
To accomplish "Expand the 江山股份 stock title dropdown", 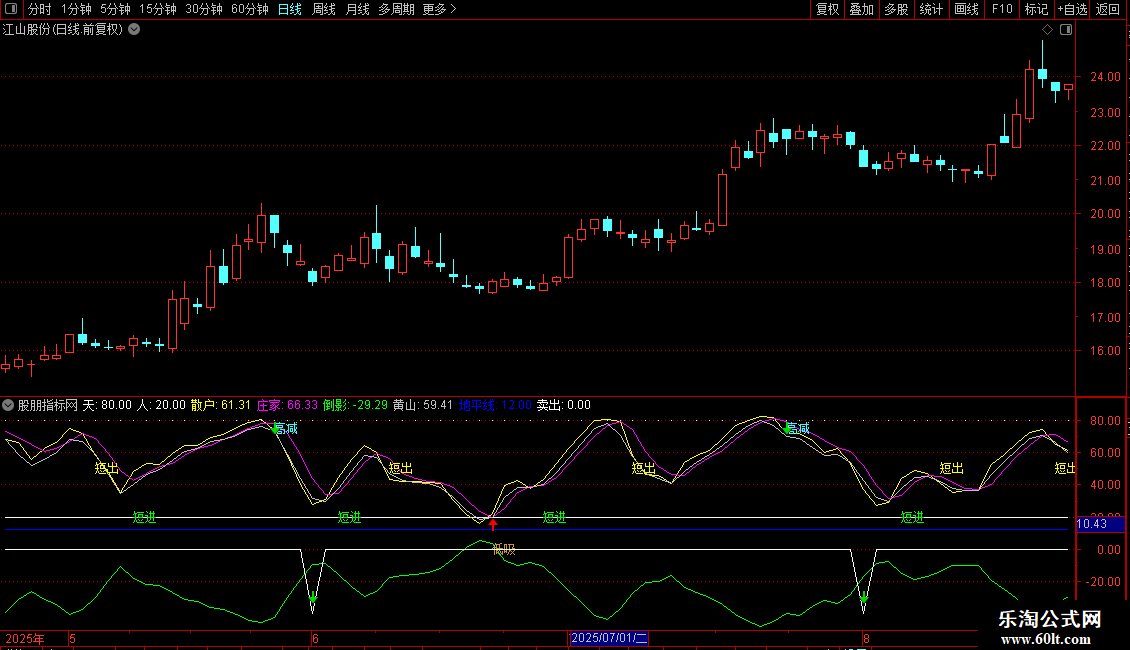I will pyautogui.click(x=134, y=29).
